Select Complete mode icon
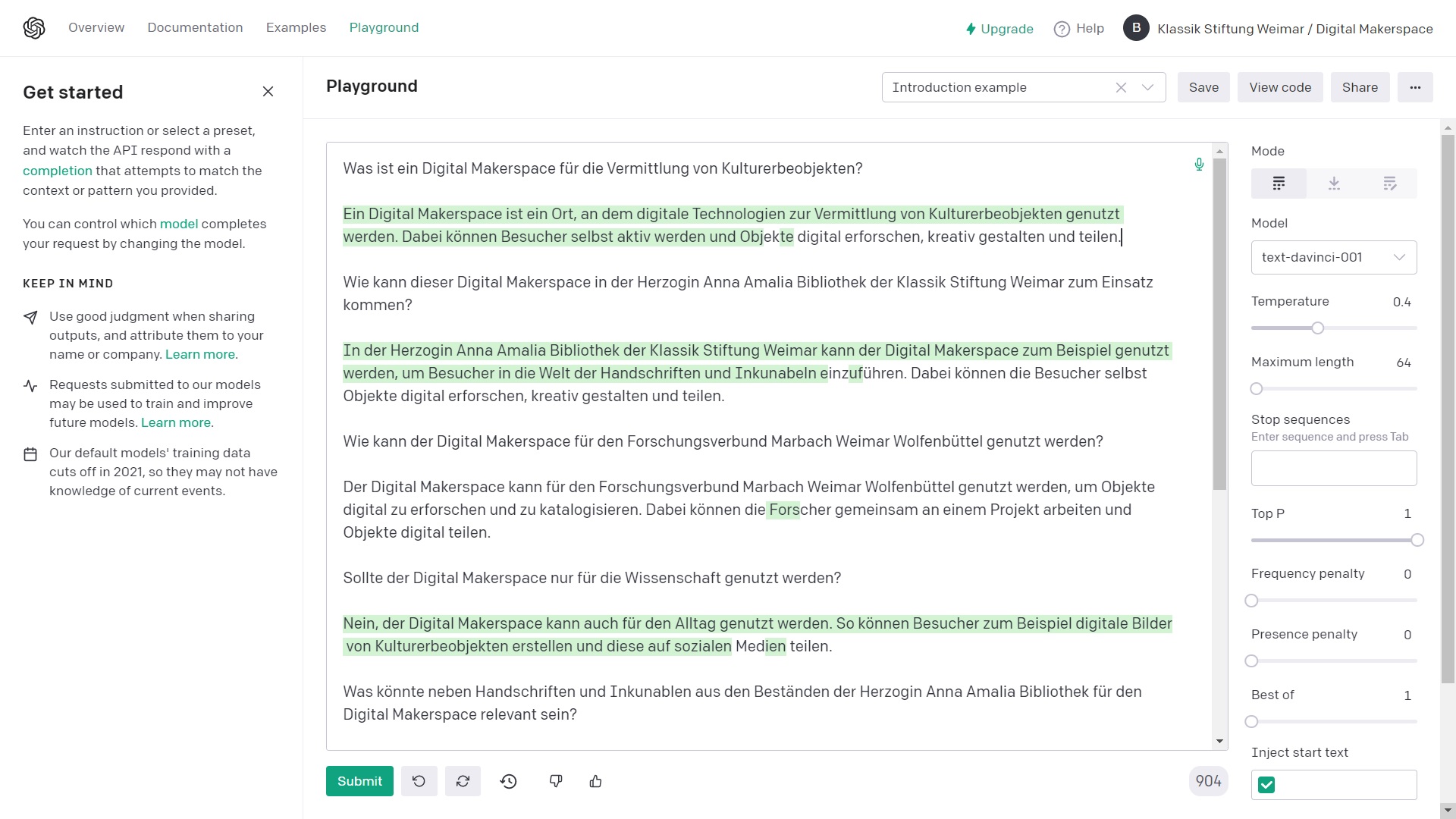Viewport: 1456px width, 819px height. tap(1279, 184)
